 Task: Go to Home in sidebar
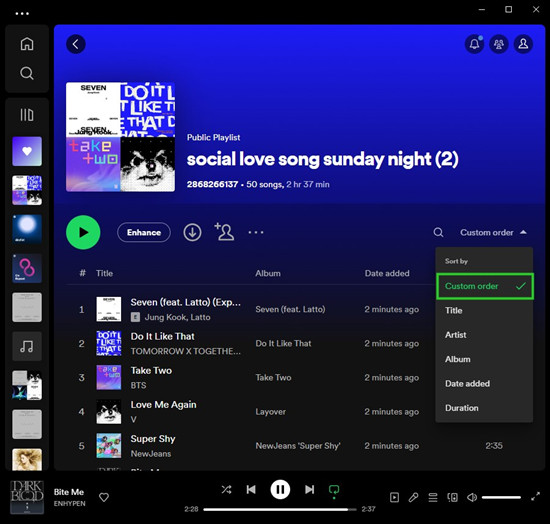pyautogui.click(x=27, y=44)
